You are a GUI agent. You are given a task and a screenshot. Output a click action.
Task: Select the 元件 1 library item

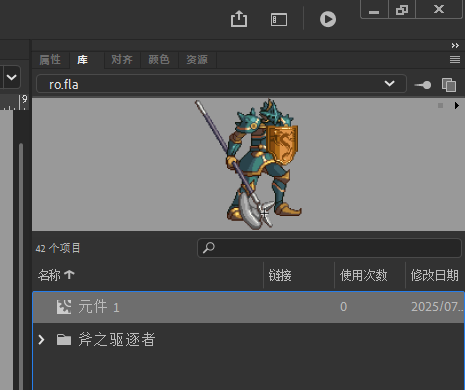(248, 307)
